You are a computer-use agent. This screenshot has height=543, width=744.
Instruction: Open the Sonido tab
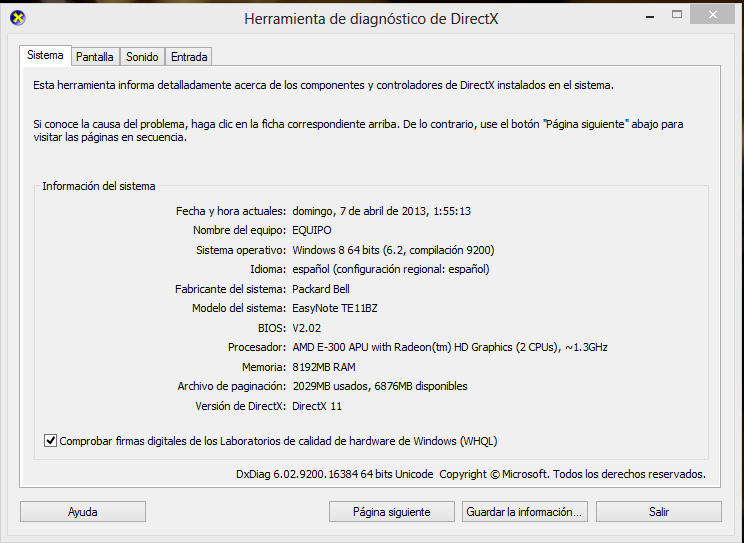pyautogui.click(x=142, y=57)
